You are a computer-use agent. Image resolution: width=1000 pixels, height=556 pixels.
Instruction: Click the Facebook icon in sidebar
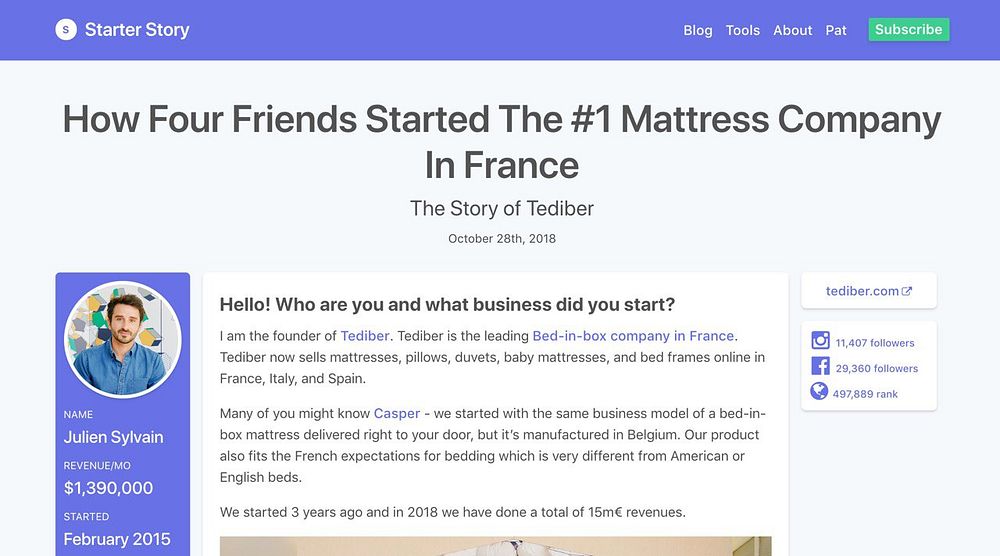[x=820, y=367]
